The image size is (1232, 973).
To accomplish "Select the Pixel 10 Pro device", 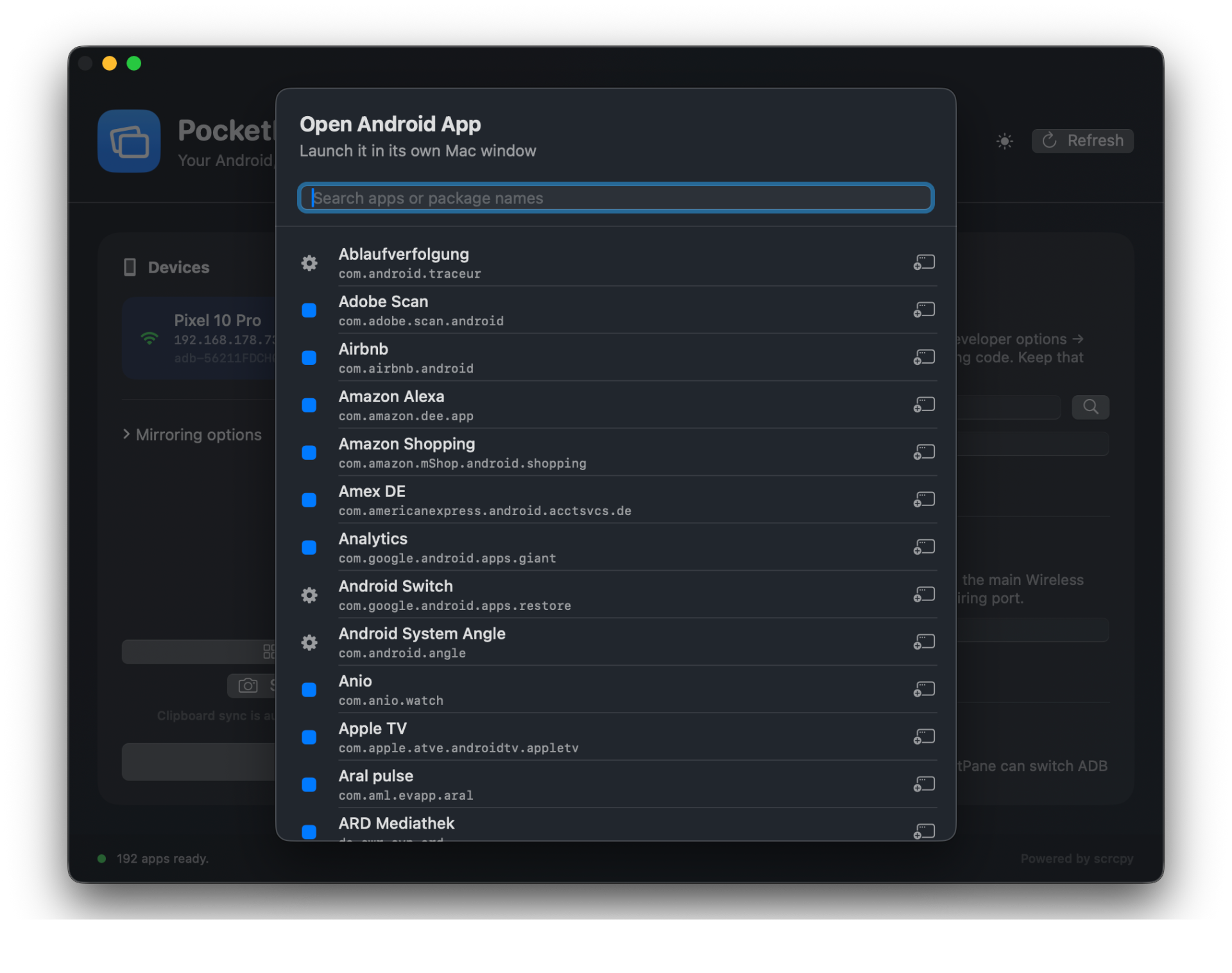I will (200, 339).
